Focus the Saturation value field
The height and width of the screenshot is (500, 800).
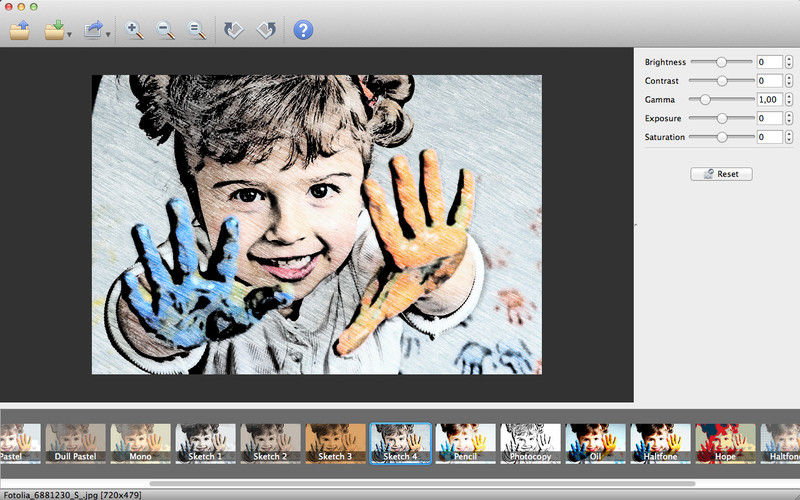click(x=769, y=137)
